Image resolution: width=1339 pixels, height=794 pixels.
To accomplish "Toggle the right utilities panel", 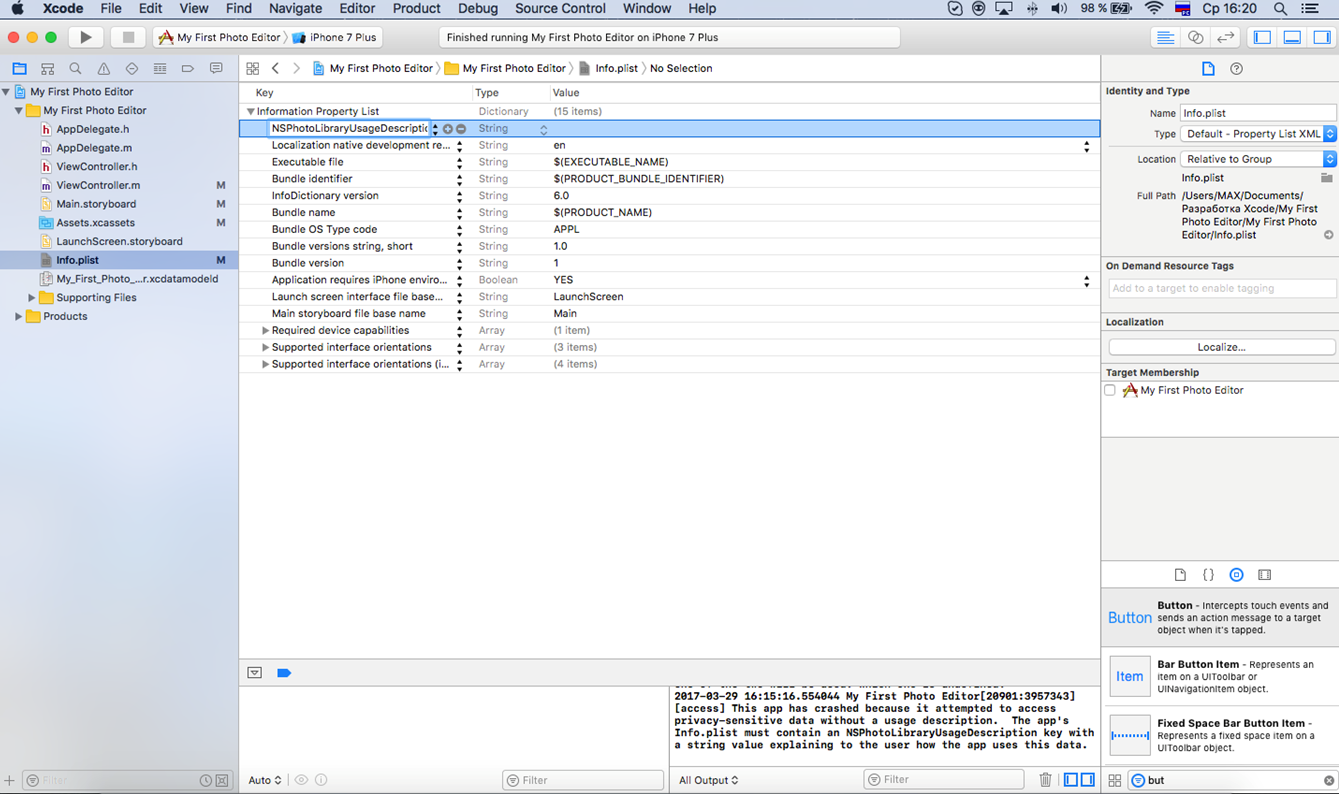I will click(1322, 37).
